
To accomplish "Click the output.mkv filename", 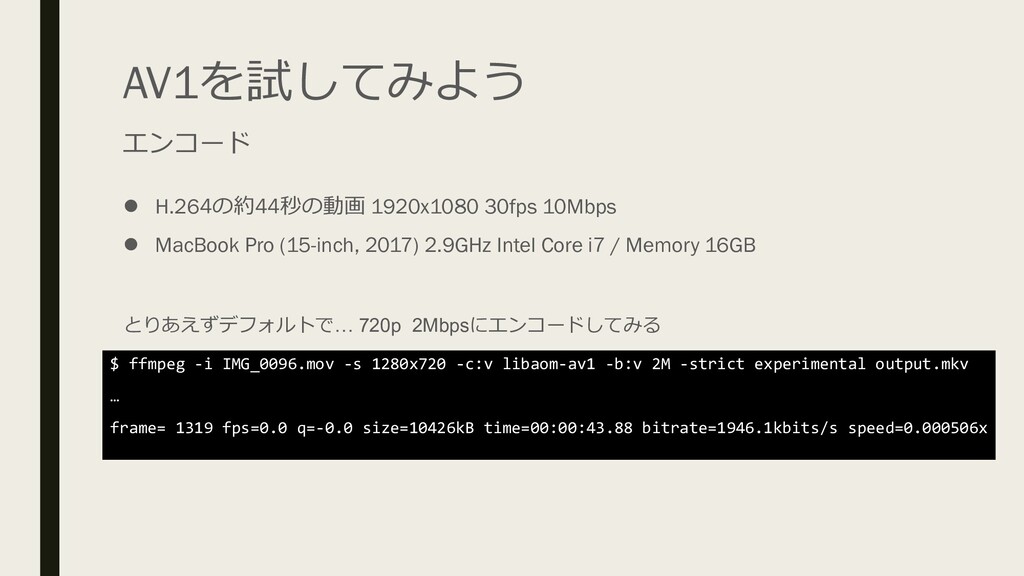I will click(922, 364).
